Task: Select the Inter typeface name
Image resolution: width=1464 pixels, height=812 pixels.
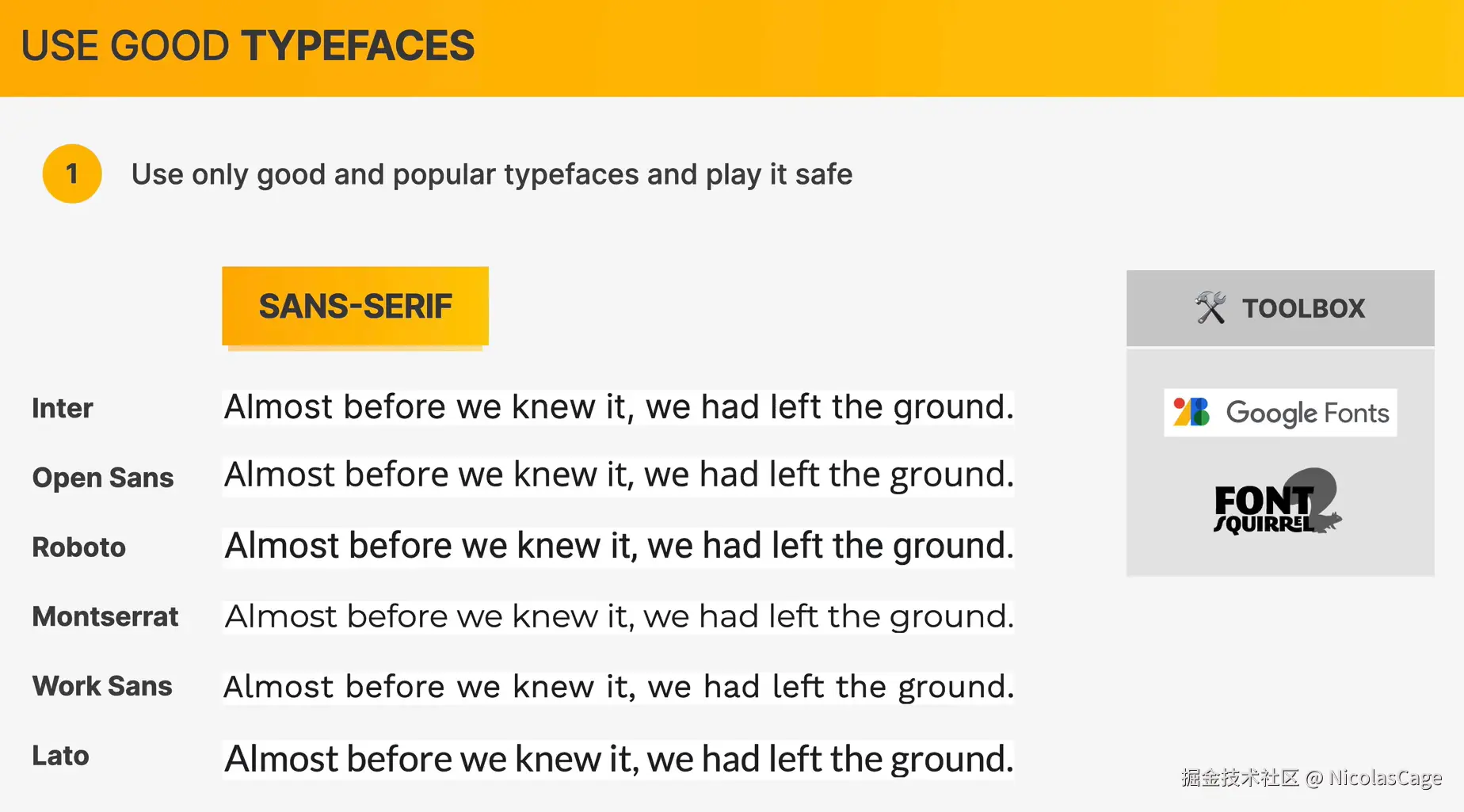Action: click(x=63, y=408)
